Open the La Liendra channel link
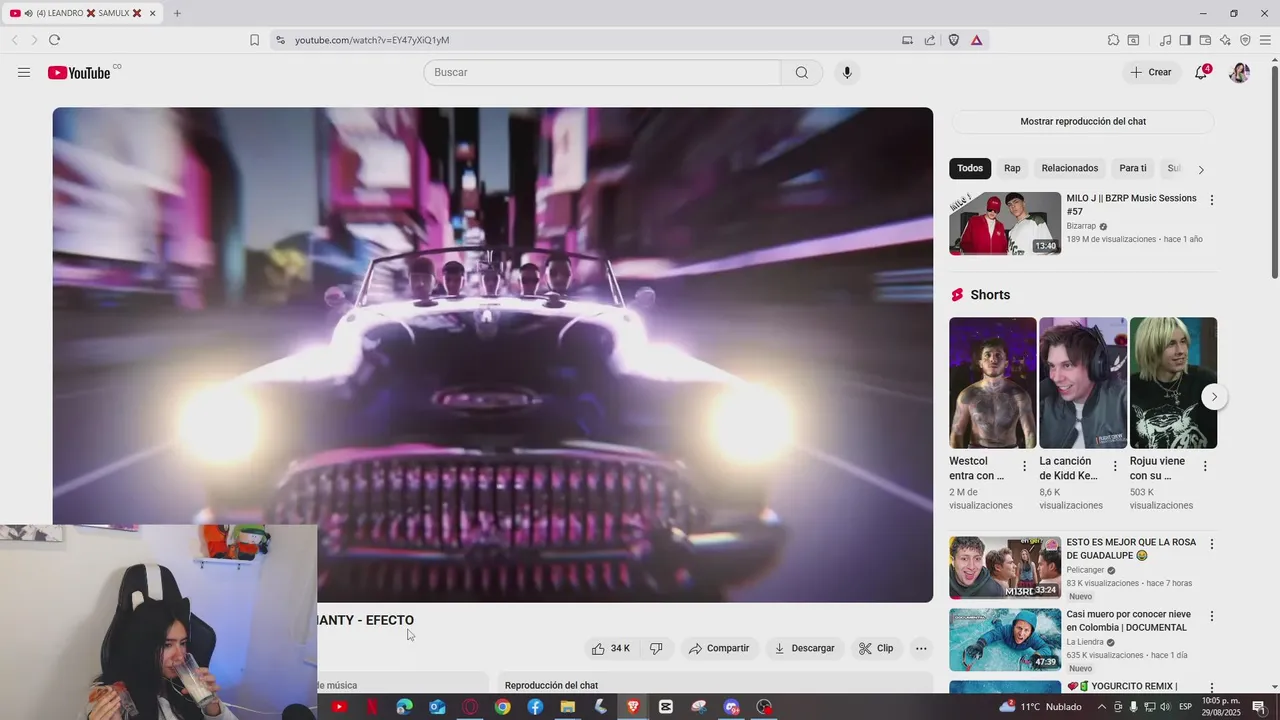Image resolution: width=1280 pixels, height=720 pixels. point(1085,642)
